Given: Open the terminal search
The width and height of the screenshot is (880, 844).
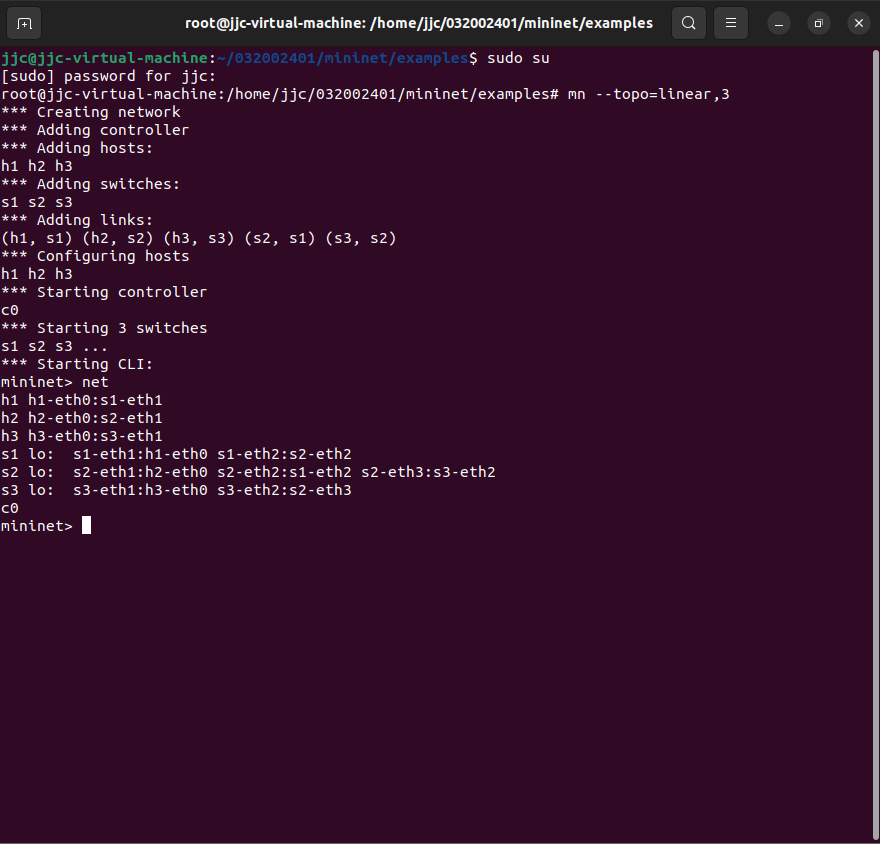Looking at the screenshot, I should point(689,23).
